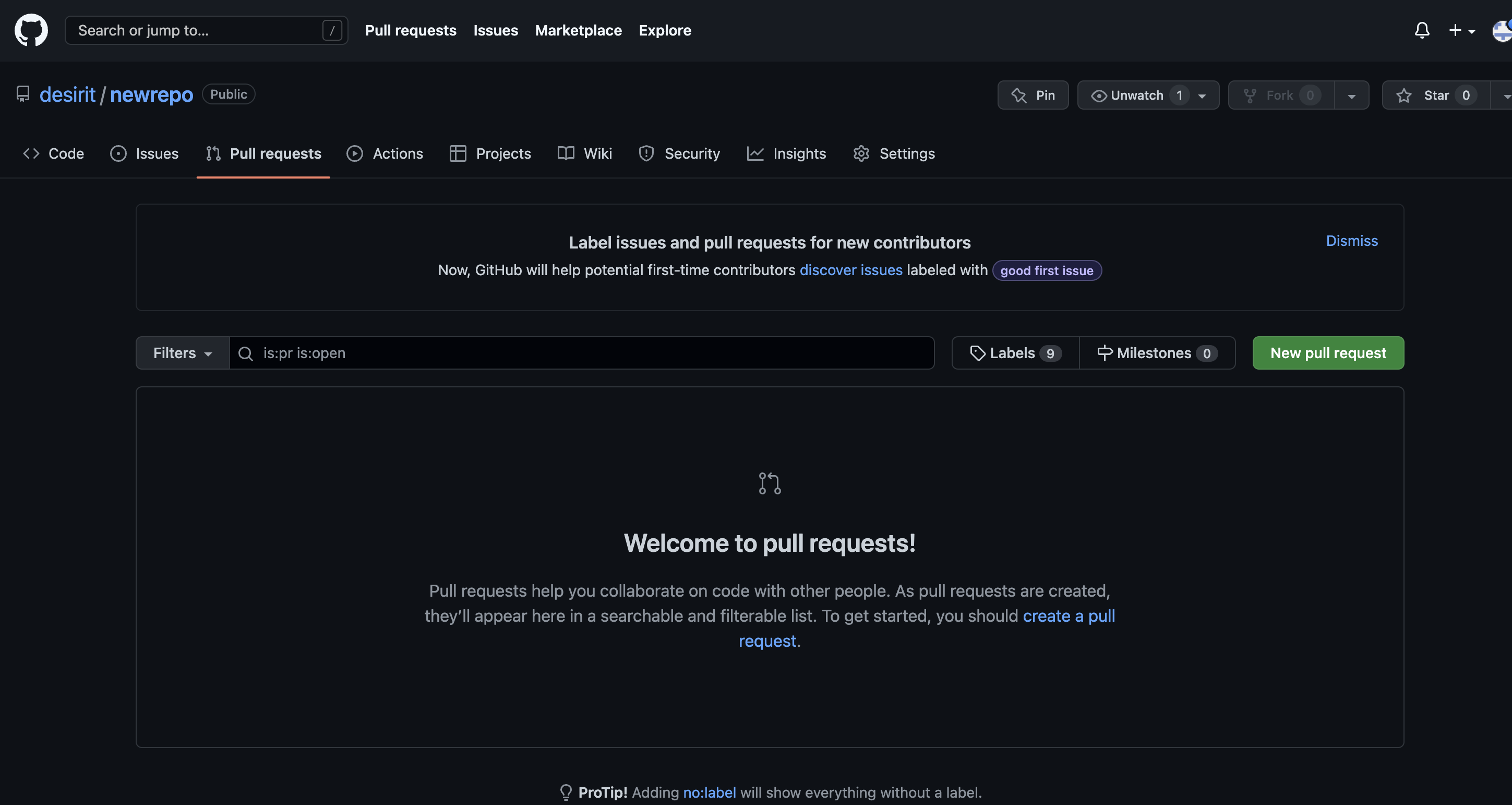This screenshot has width=1512, height=805.
Task: Open the desirit owner profile link
Action: tap(67, 94)
